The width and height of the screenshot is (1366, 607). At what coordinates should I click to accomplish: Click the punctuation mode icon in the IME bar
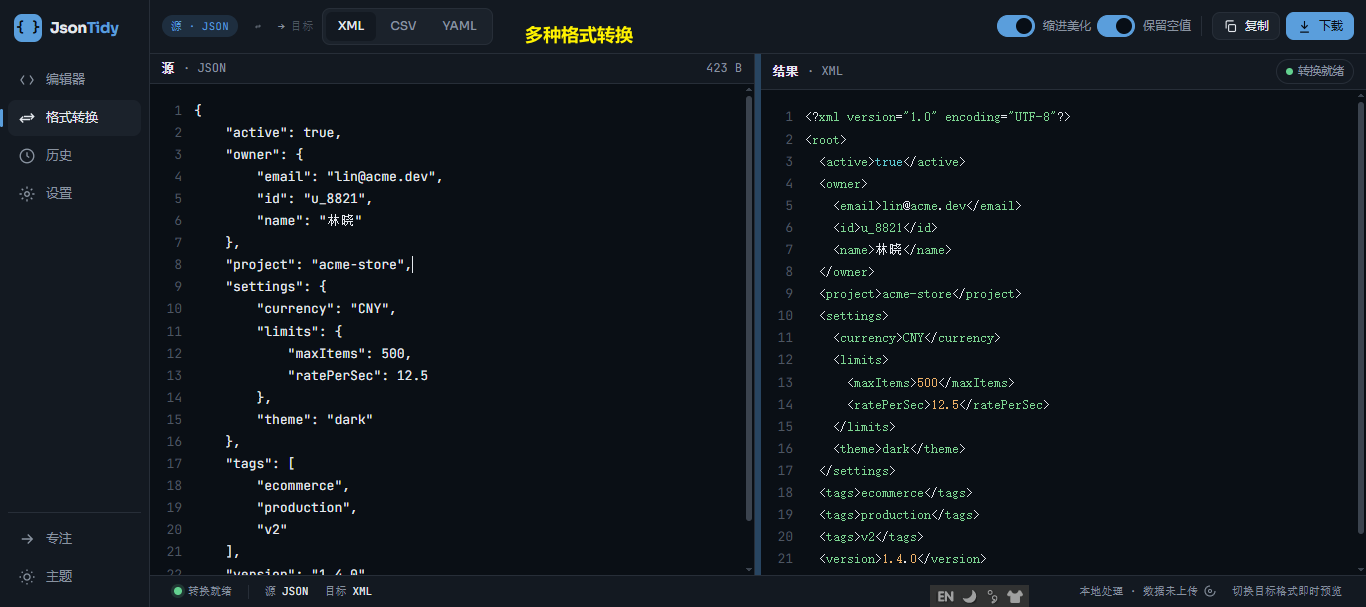click(992, 597)
